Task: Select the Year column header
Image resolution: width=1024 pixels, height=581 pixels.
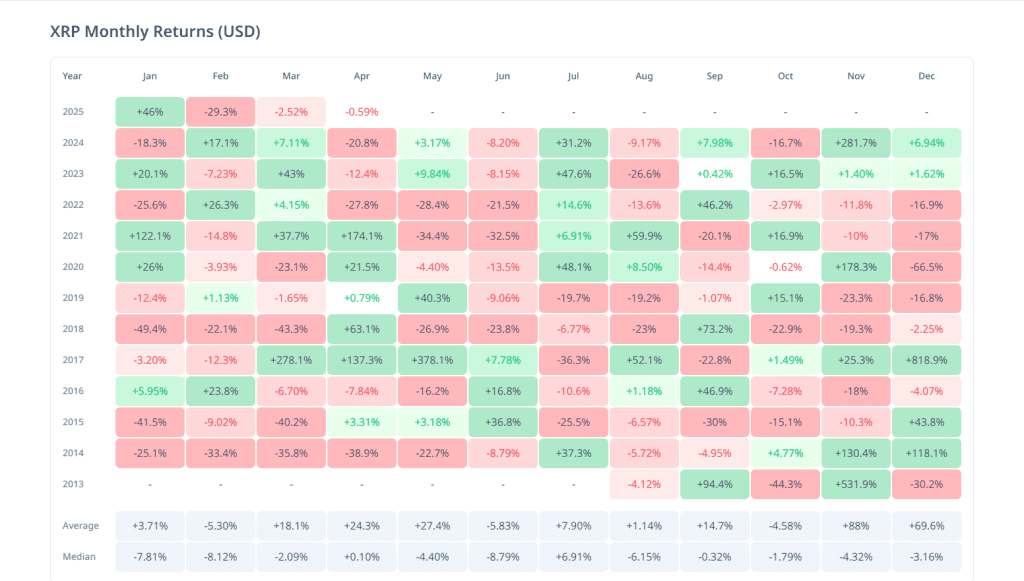Action: (x=72, y=76)
